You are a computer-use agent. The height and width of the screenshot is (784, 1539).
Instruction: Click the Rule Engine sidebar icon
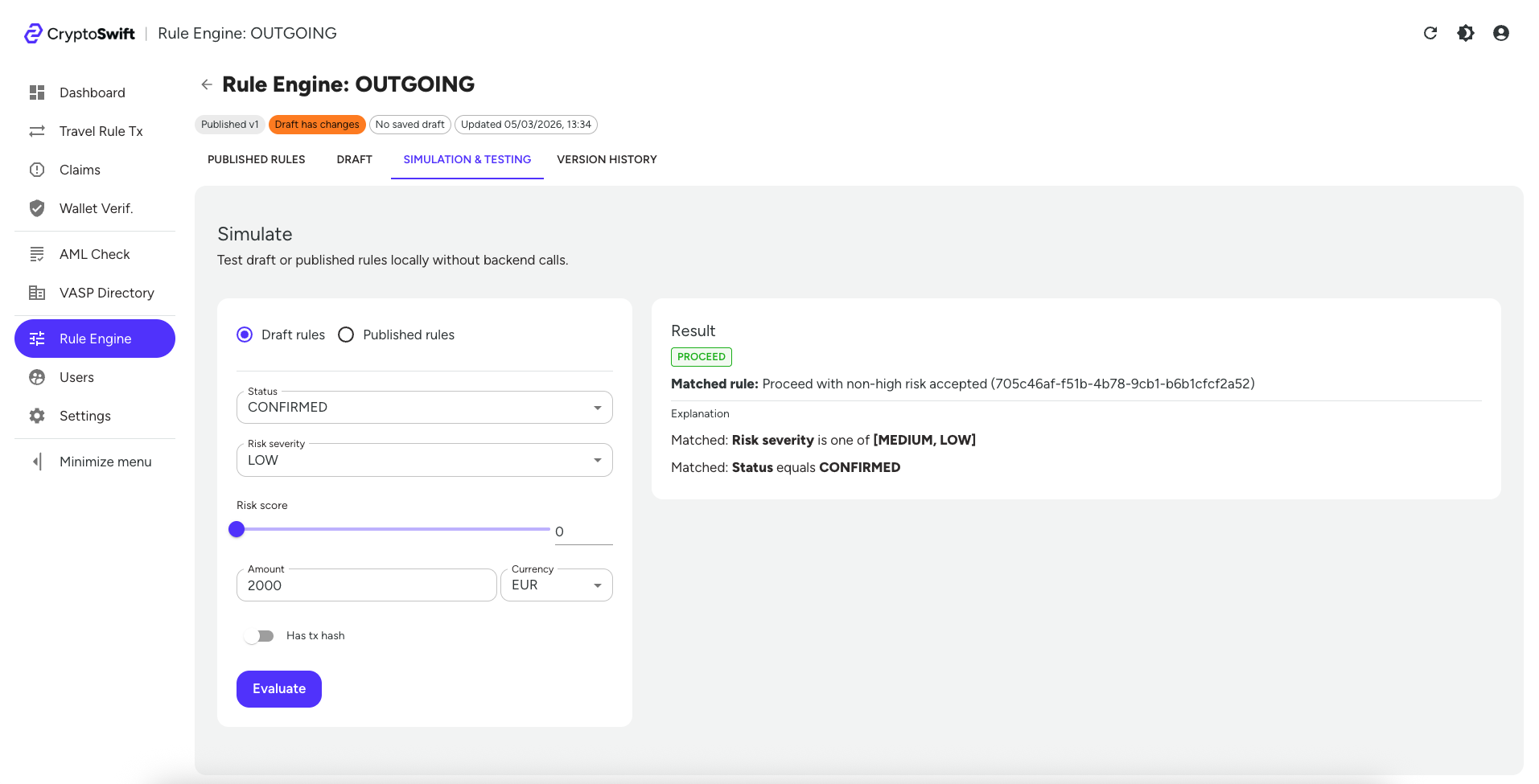[x=37, y=339]
